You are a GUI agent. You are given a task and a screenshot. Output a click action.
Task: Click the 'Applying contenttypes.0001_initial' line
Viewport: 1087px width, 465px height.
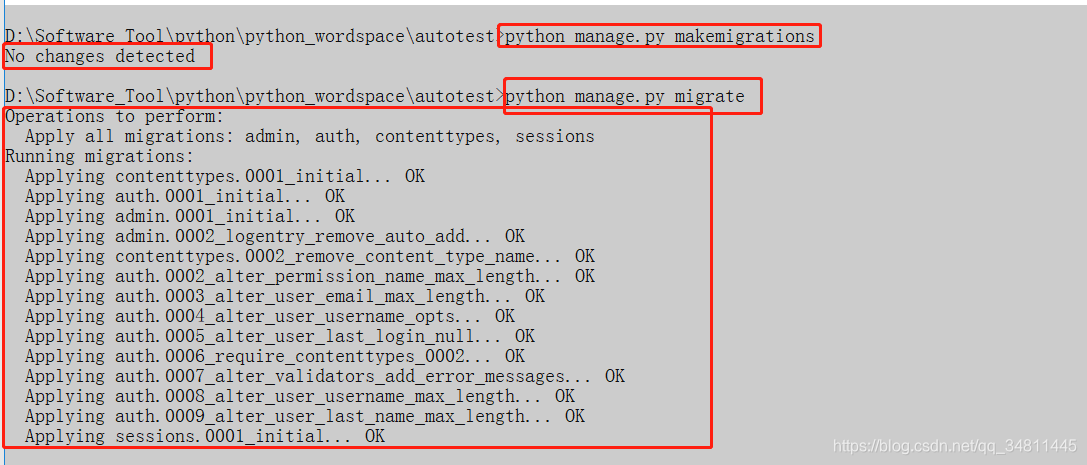(x=225, y=177)
